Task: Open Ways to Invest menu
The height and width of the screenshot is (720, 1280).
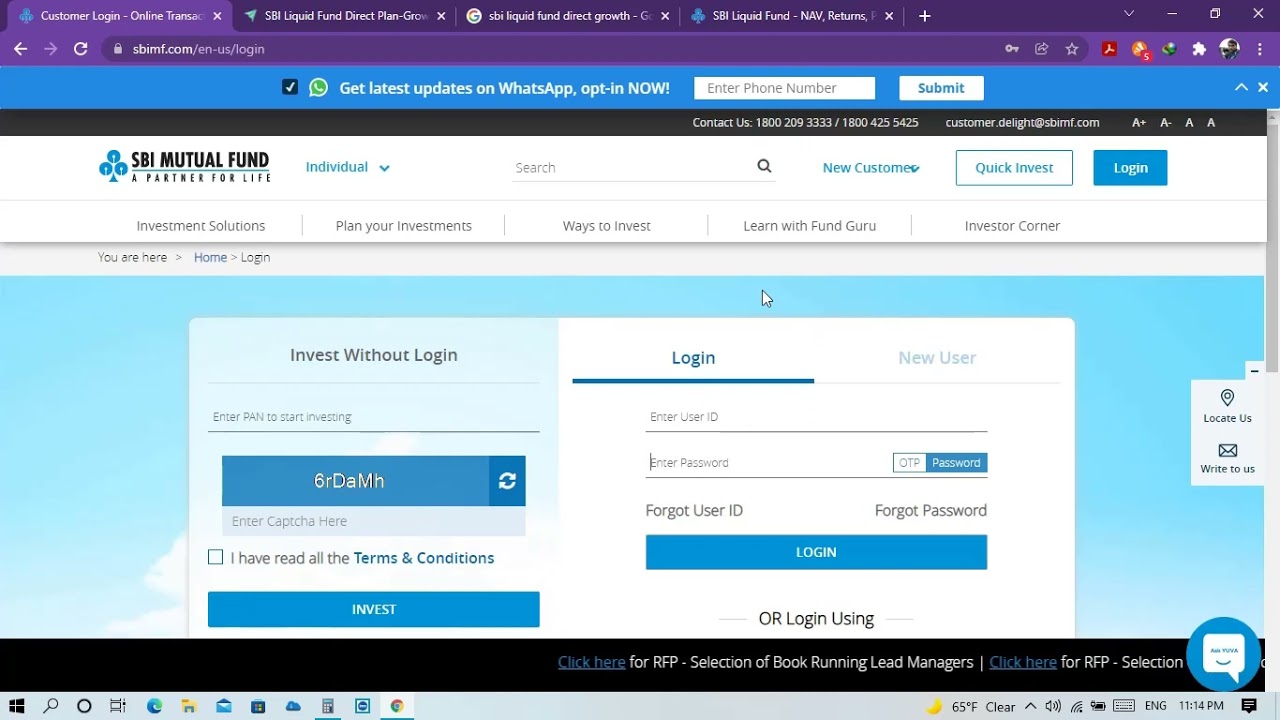Action: point(607,225)
